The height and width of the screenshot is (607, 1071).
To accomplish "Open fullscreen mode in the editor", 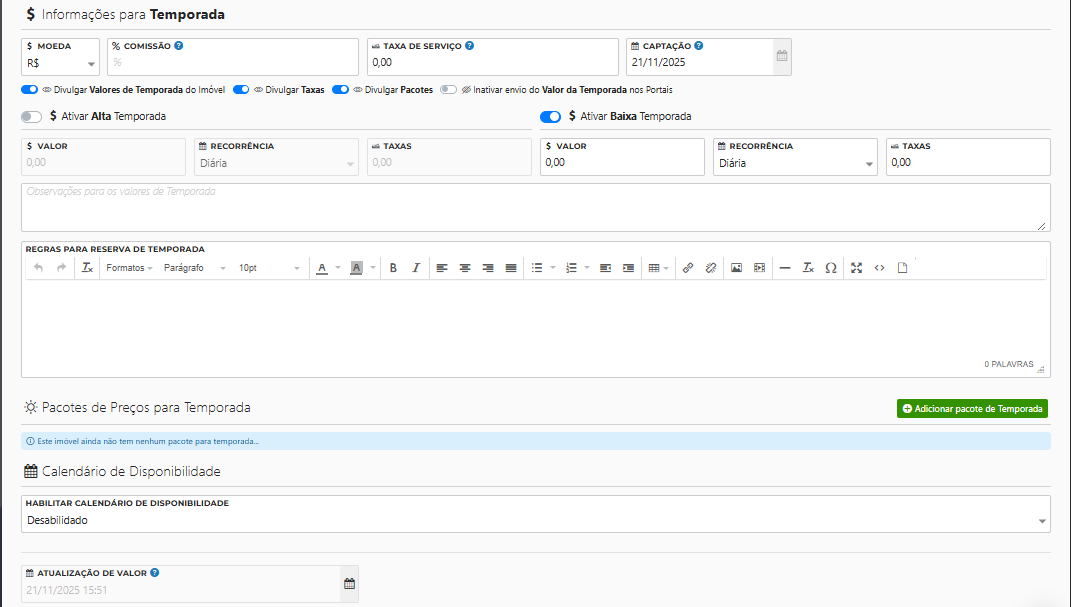I will (x=856, y=268).
